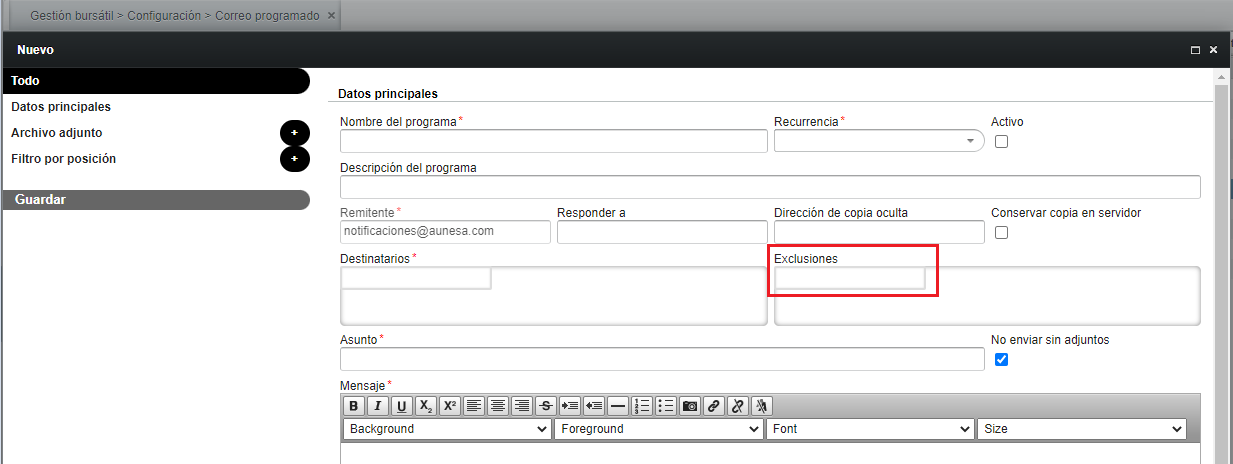The width and height of the screenshot is (1233, 464).
Task: Open the Recurrencia dropdown
Action: click(x=879, y=142)
